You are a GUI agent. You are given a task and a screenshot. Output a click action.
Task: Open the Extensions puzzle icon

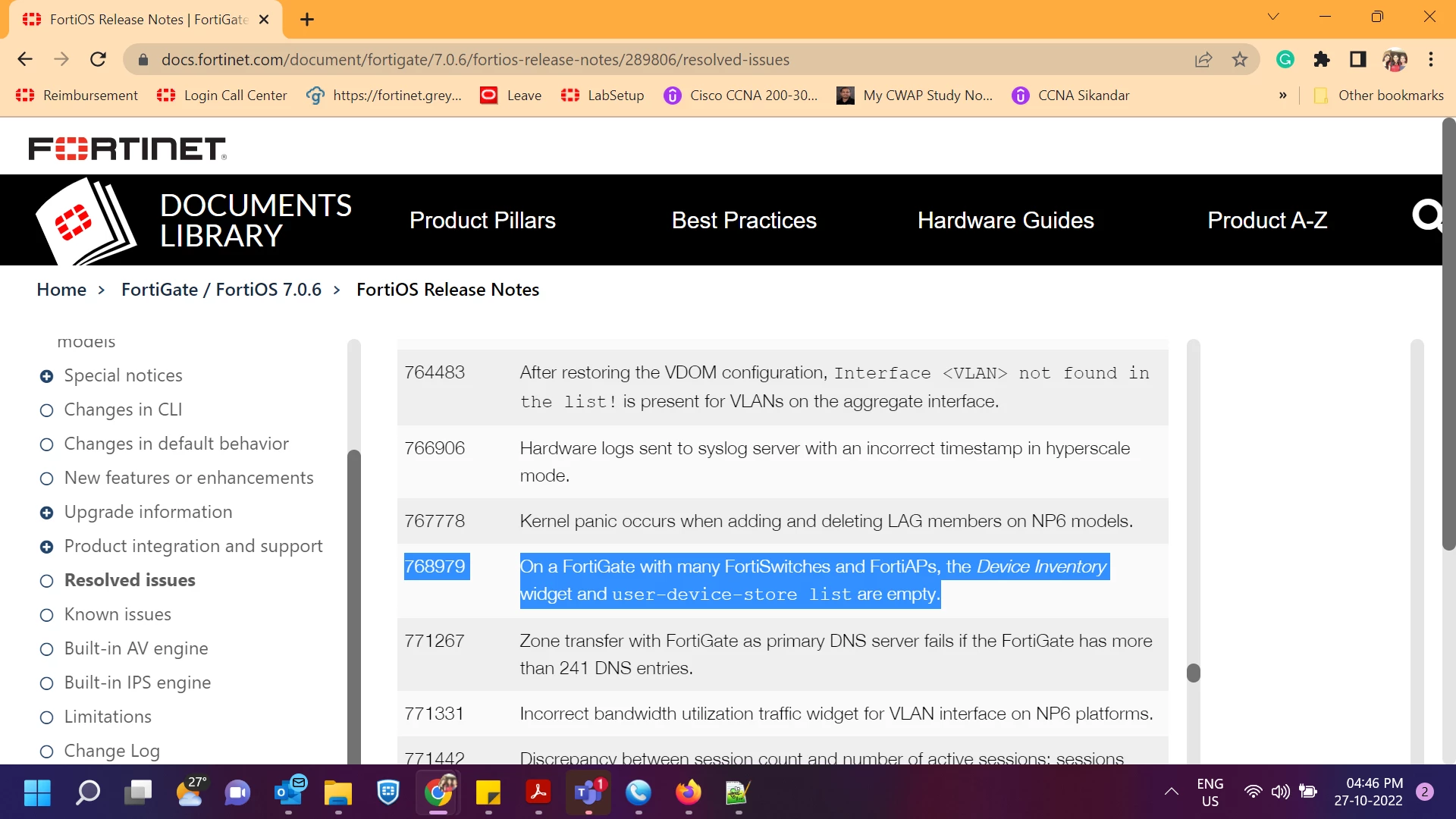point(1322,59)
